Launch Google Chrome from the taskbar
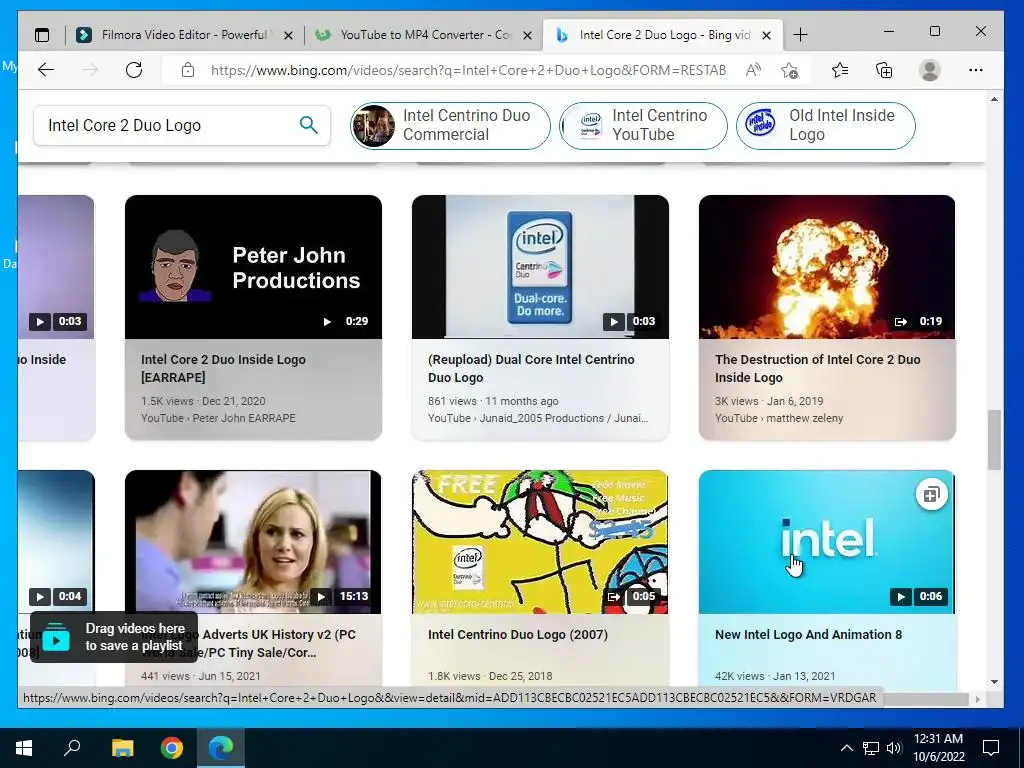The image size is (1024, 768). click(x=172, y=748)
